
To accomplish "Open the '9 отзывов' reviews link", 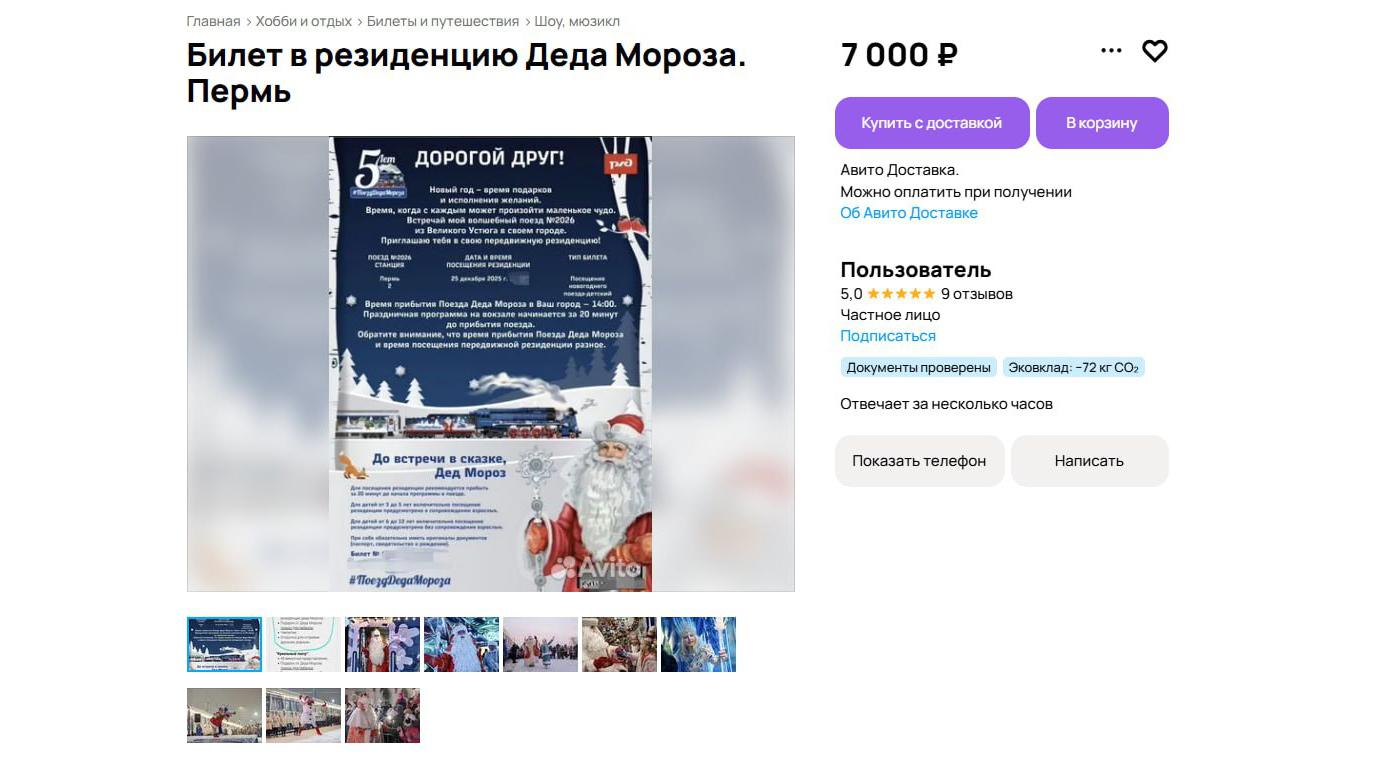I will click(977, 294).
